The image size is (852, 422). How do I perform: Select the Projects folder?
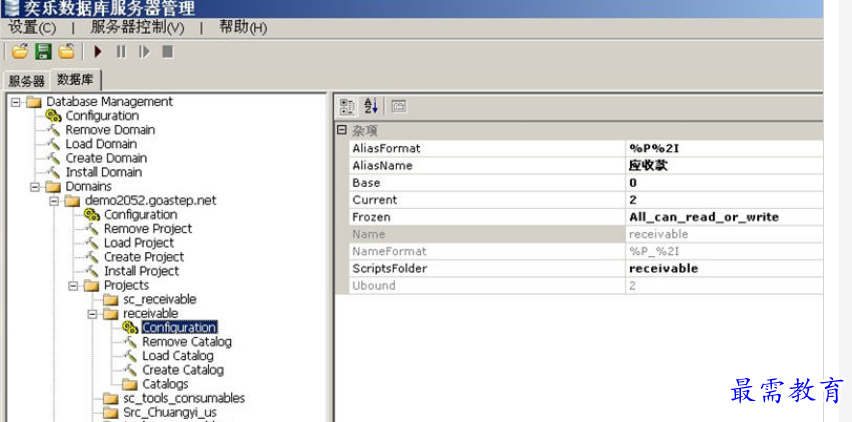click(x=127, y=285)
